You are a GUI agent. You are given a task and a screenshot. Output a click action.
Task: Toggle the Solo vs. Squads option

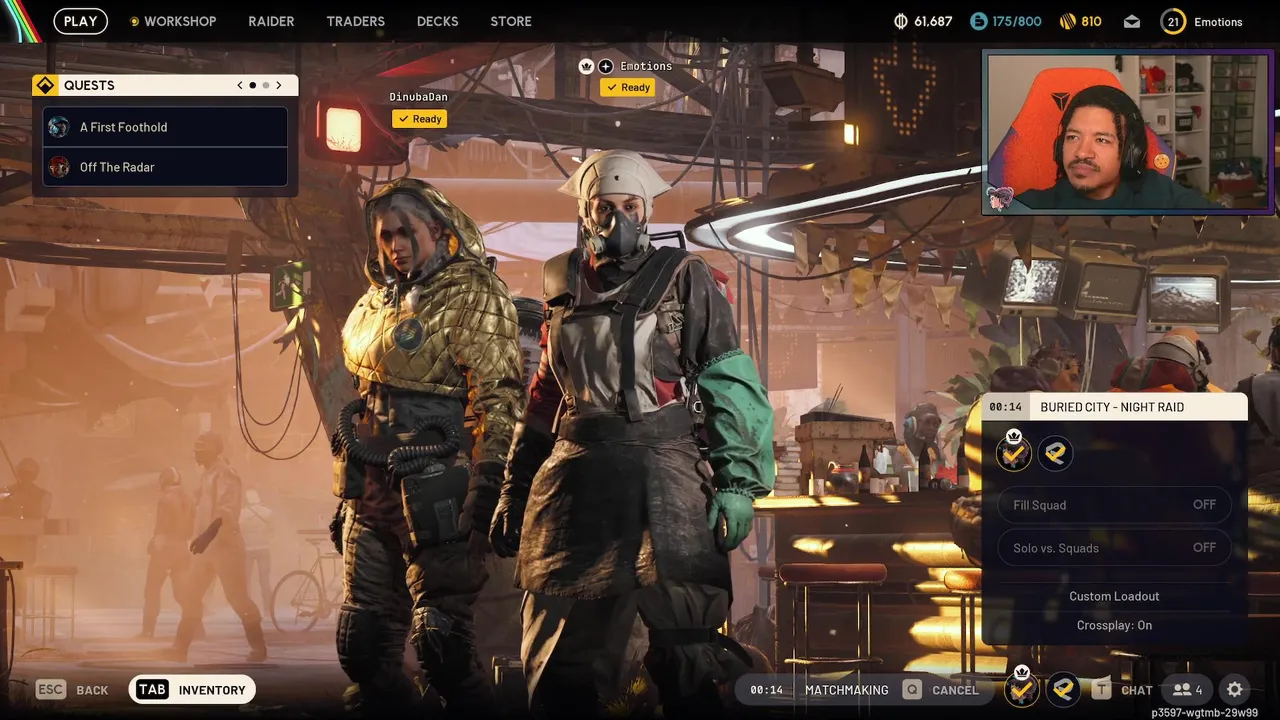click(x=1114, y=548)
